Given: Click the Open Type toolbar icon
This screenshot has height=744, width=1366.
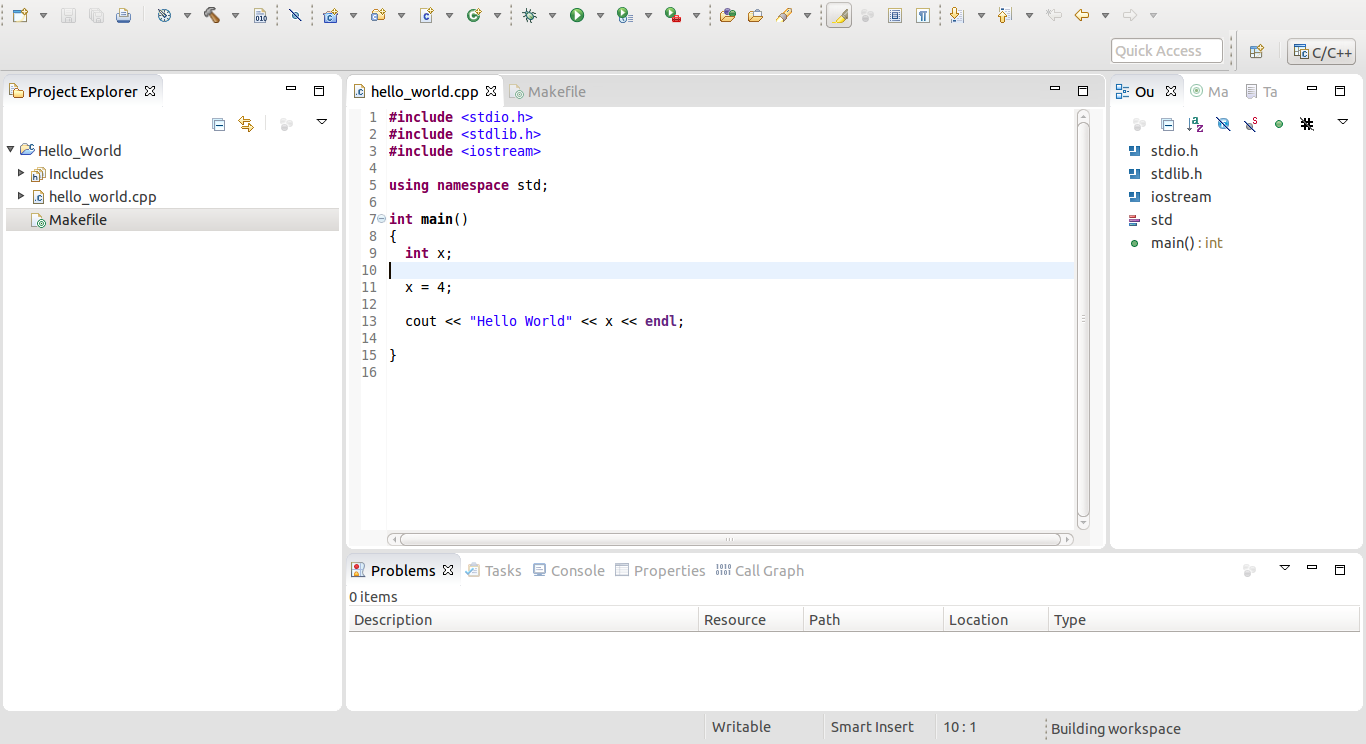Looking at the screenshot, I should (x=727, y=15).
